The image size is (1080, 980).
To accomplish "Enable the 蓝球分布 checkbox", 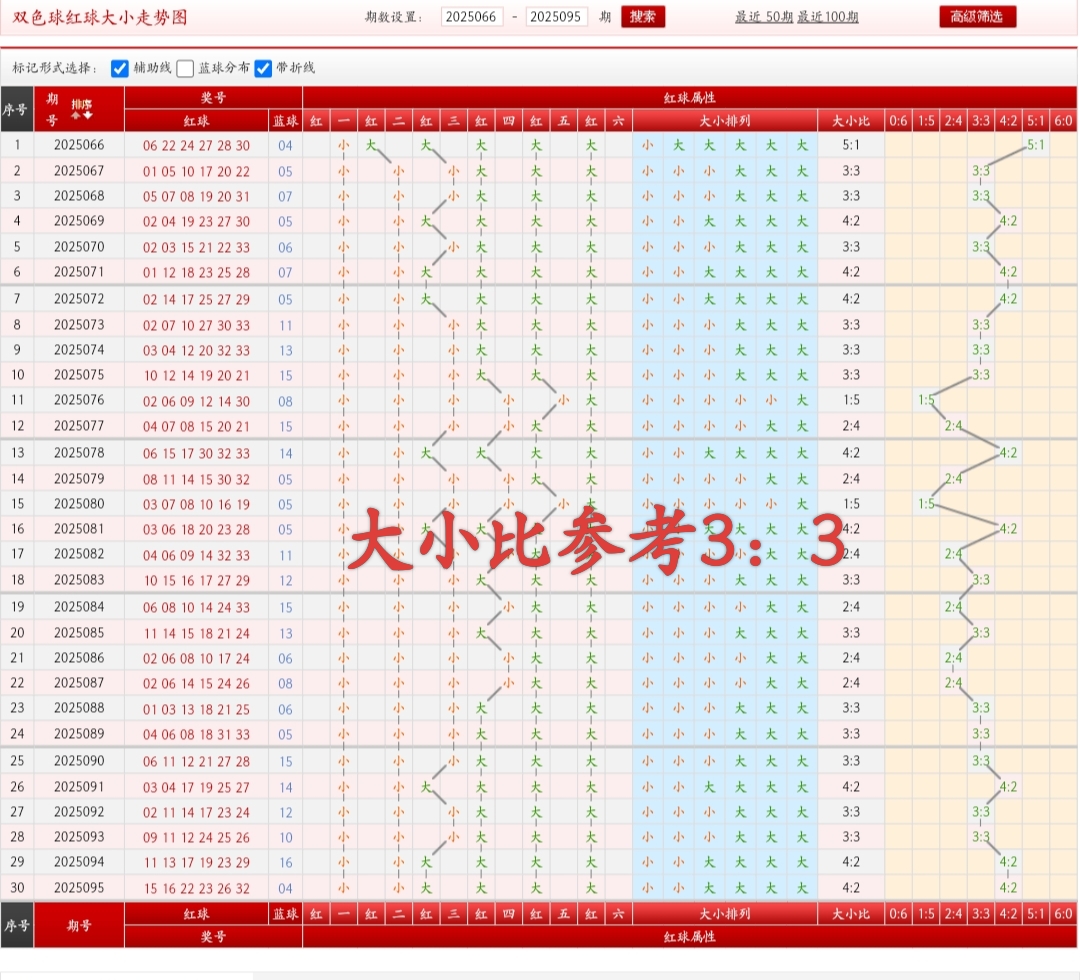I will click(185, 68).
